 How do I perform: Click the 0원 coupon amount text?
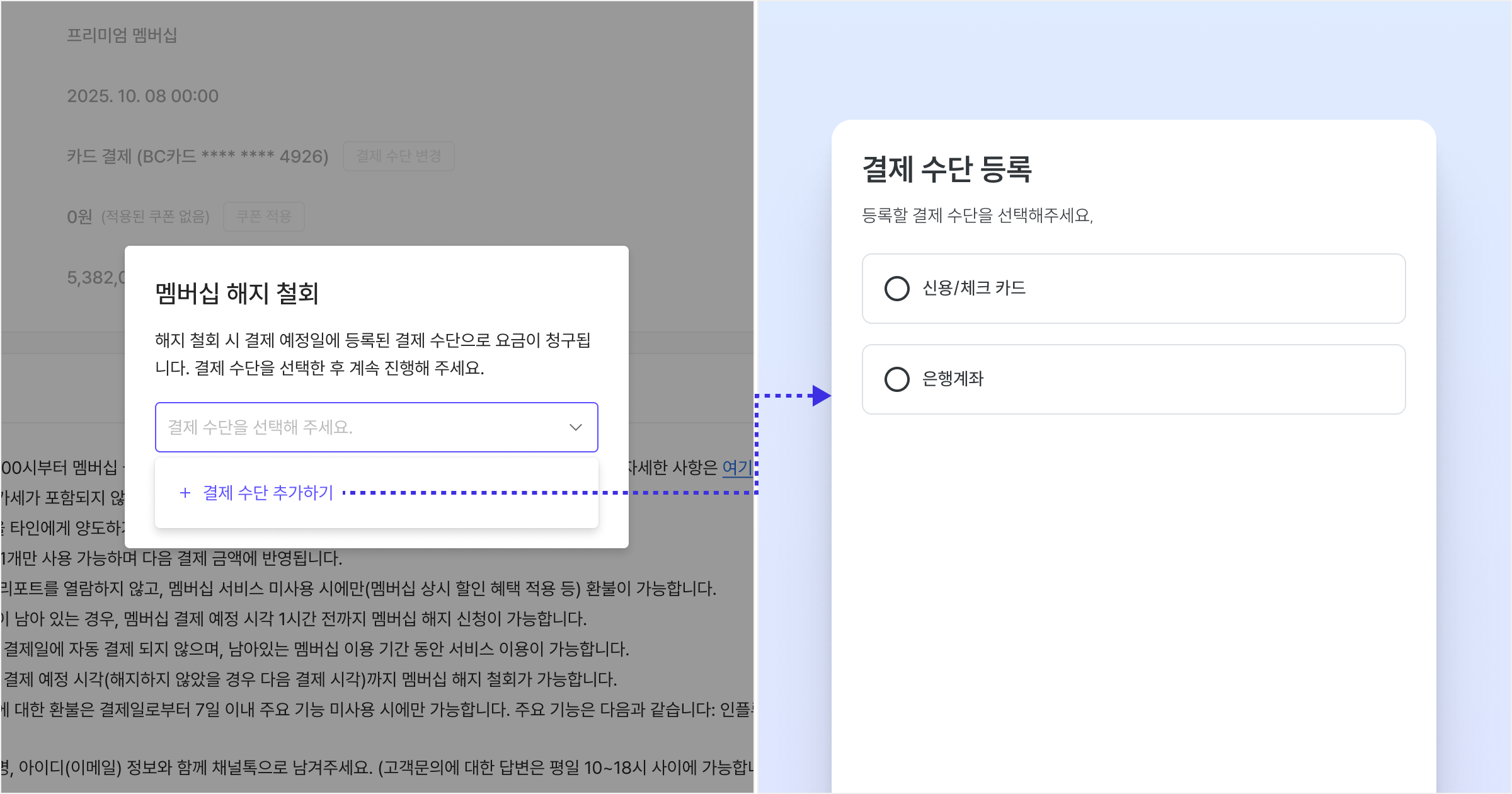click(80, 217)
